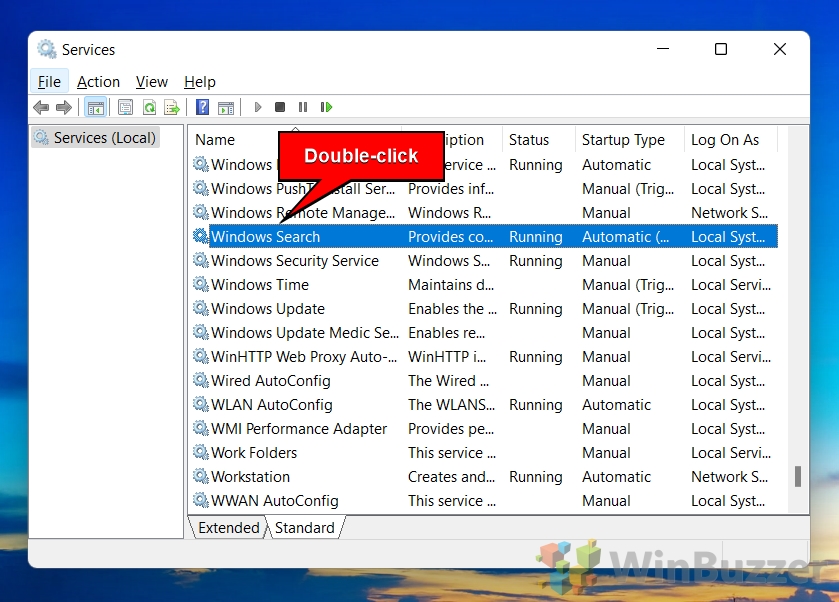Open the File menu
The image size is (839, 602).
click(x=49, y=82)
